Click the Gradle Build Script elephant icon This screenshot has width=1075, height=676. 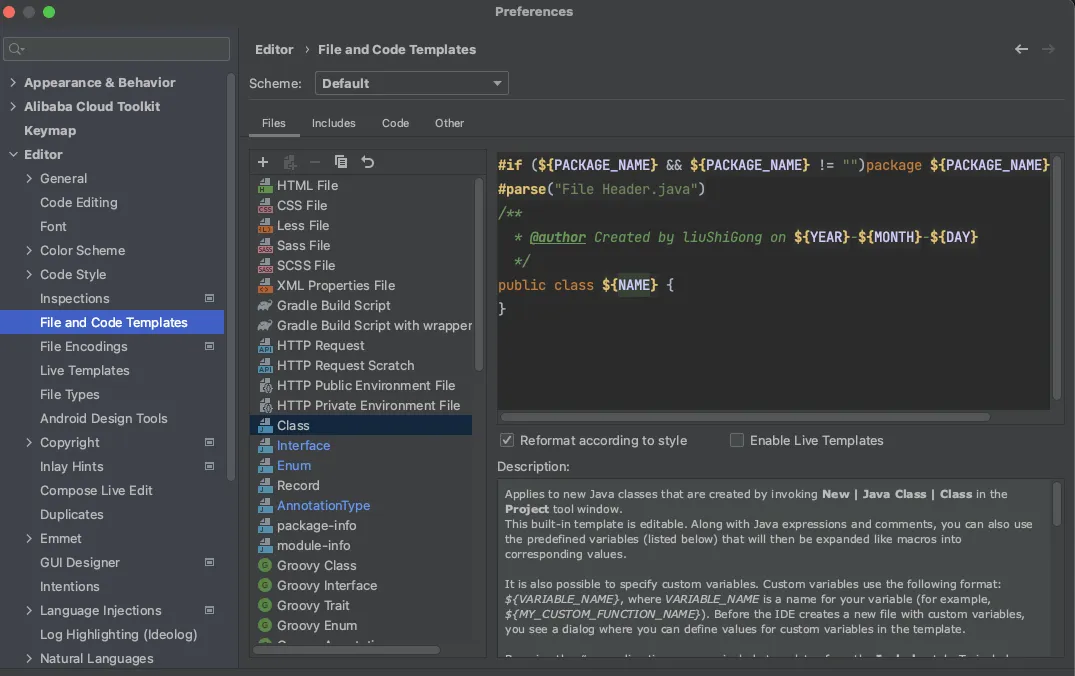coord(265,306)
